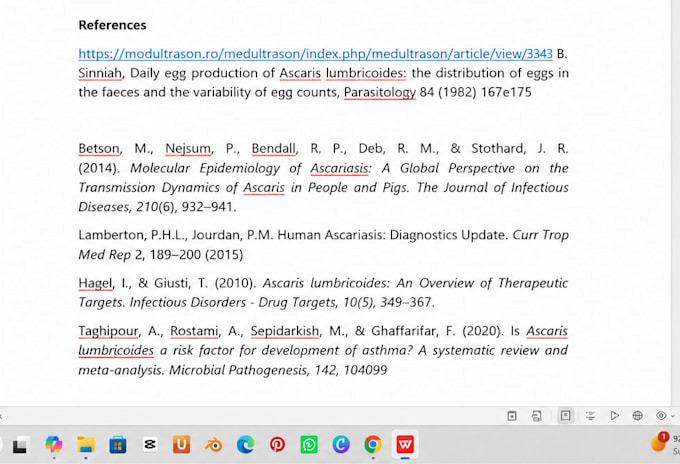Expand the eye protection mode dropdown arrow
Screen dimensions: 680x464
673,416
